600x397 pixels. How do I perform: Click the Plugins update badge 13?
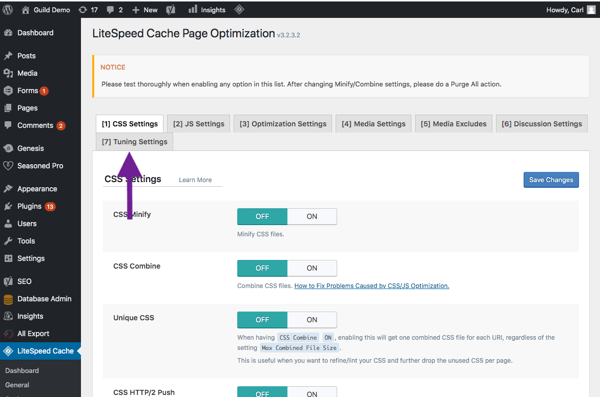coord(50,206)
